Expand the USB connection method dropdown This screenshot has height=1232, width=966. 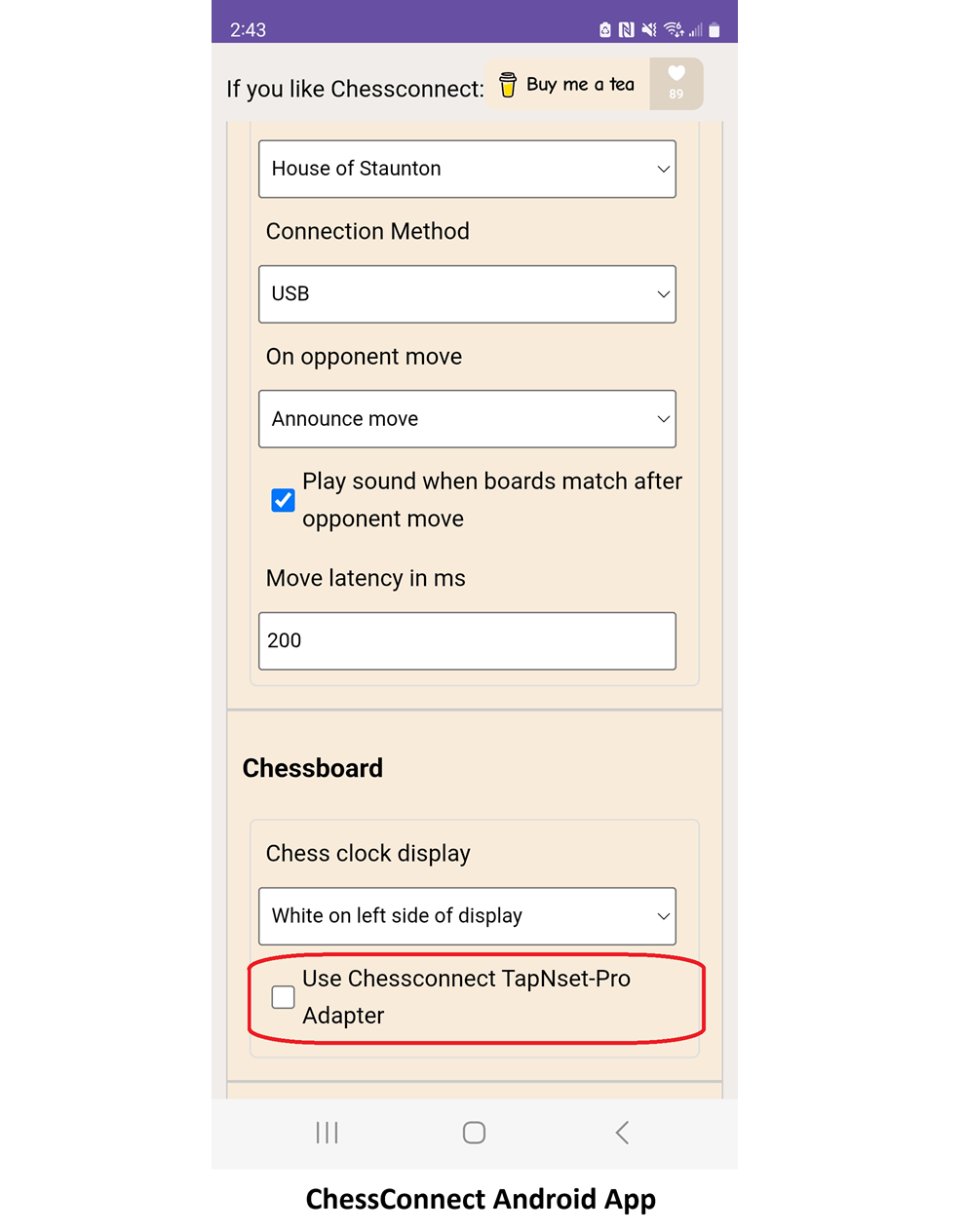pyautogui.click(x=467, y=293)
